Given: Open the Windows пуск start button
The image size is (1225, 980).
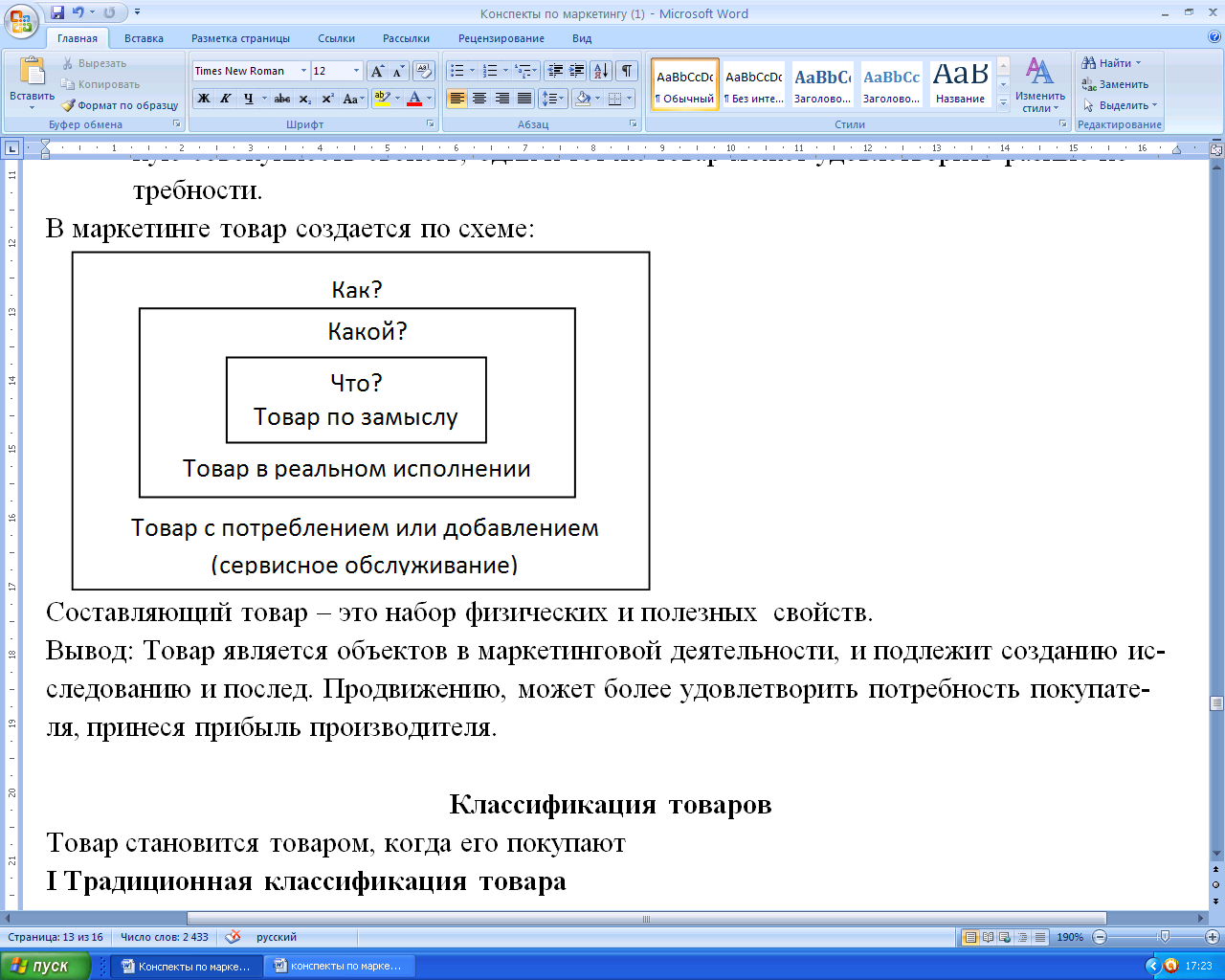Looking at the screenshot, I should [46, 967].
